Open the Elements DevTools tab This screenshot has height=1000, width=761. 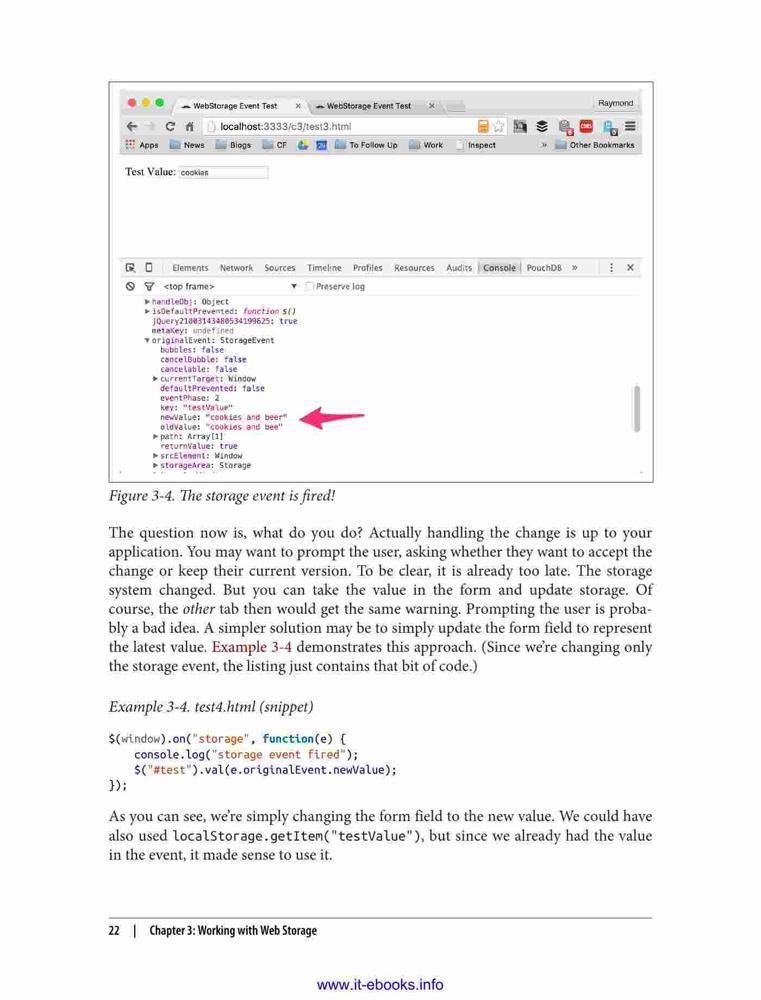(x=190, y=268)
